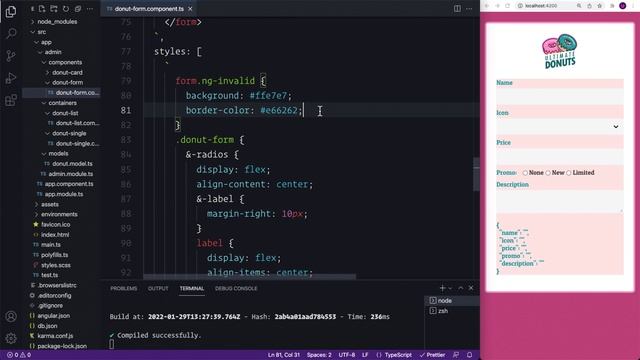This screenshot has height=360, width=640.
Task: Open the Icon dropdown in donut form
Action: pos(560,127)
